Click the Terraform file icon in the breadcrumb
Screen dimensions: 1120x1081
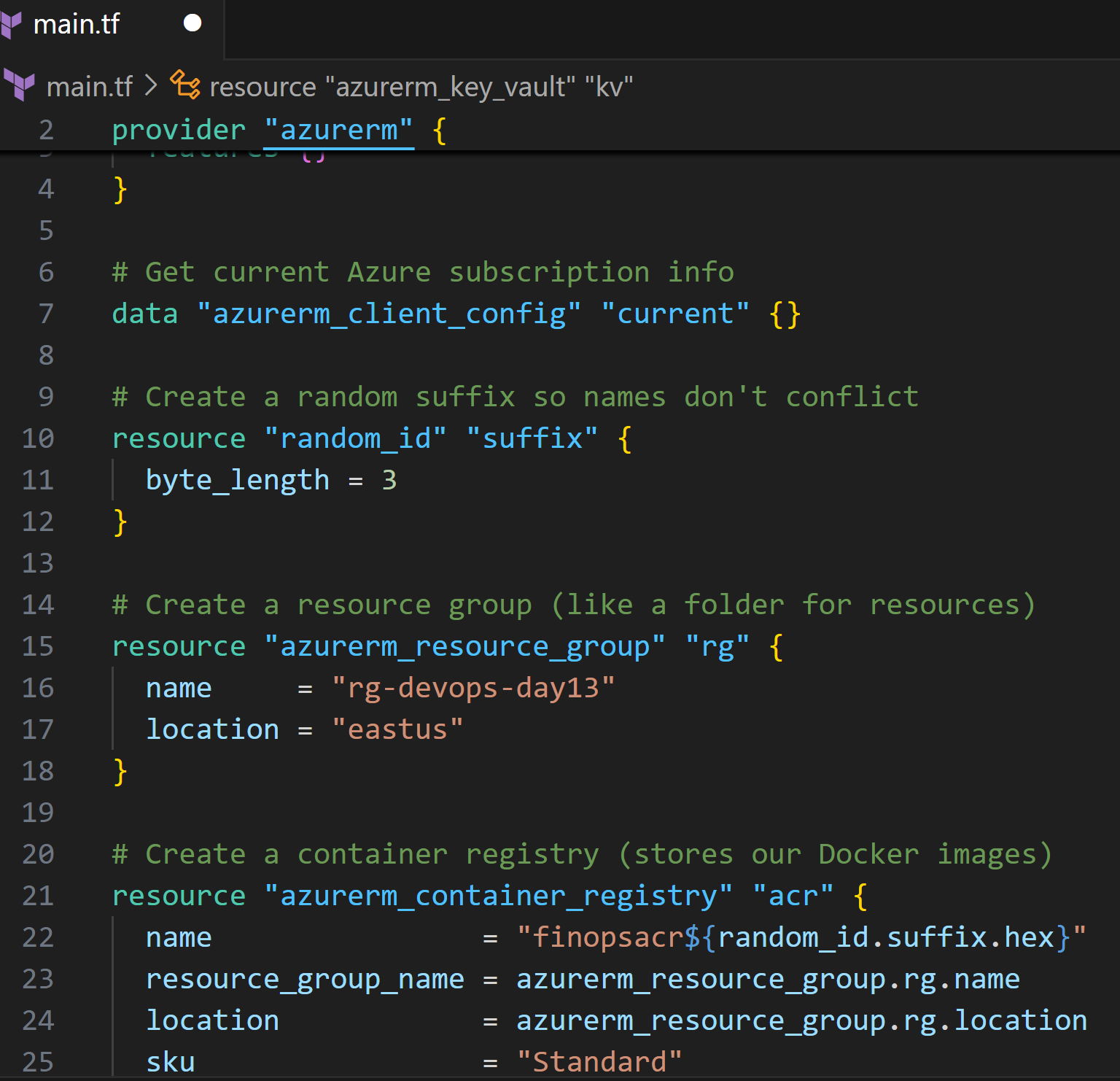(x=20, y=86)
